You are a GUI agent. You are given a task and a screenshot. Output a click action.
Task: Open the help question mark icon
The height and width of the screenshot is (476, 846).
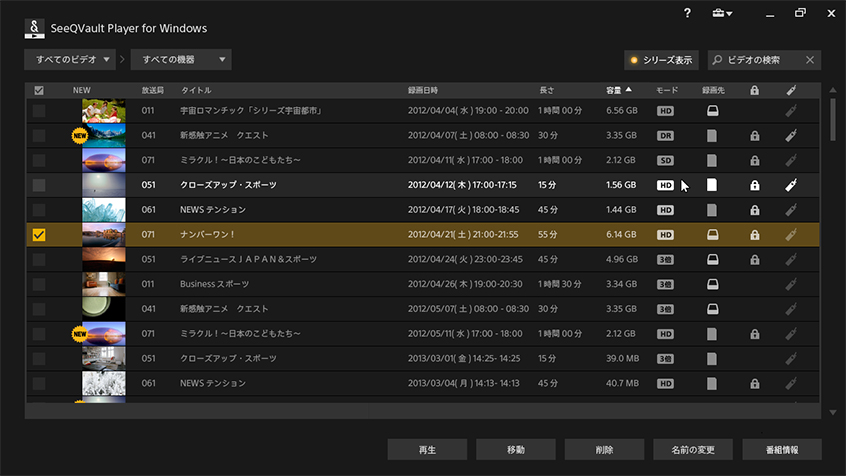coord(687,13)
